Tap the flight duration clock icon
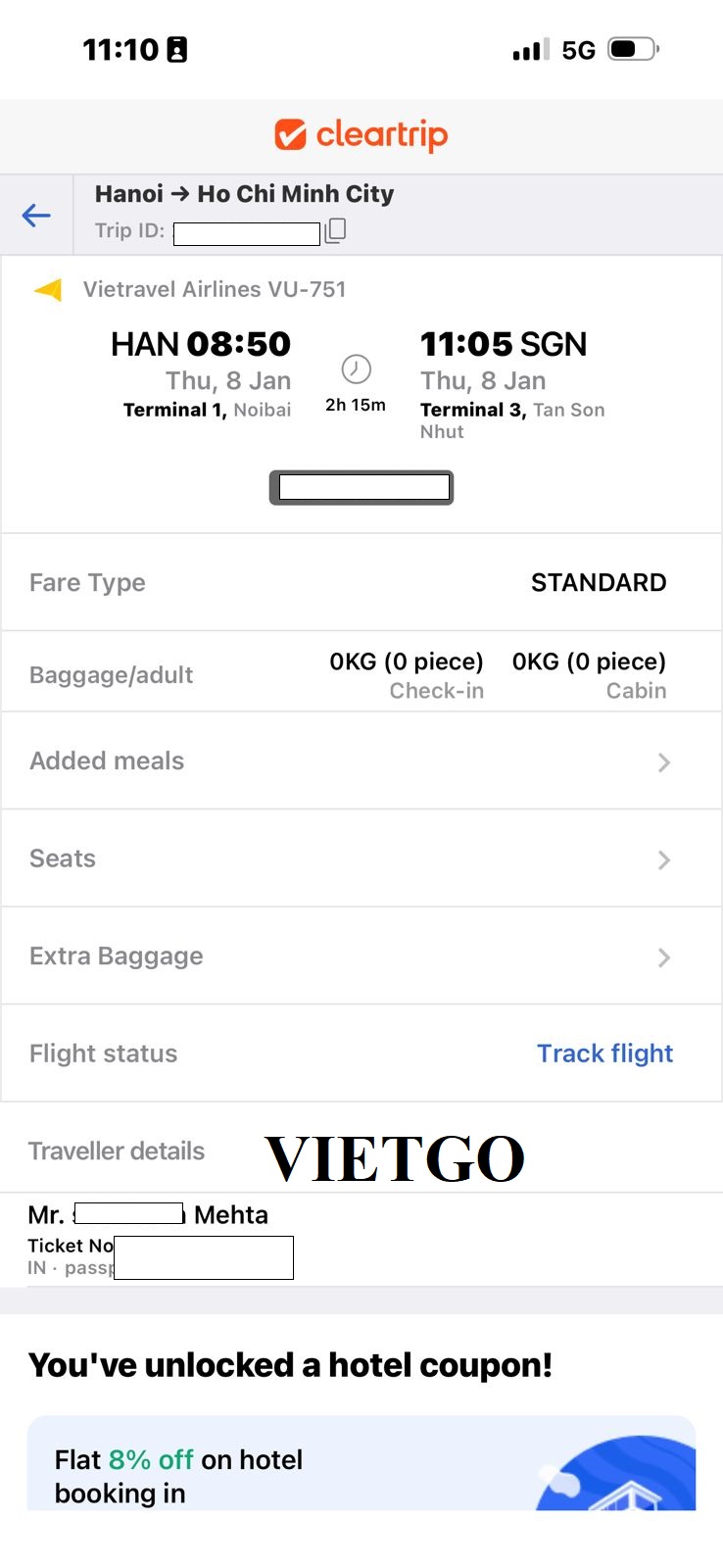 coord(356,369)
